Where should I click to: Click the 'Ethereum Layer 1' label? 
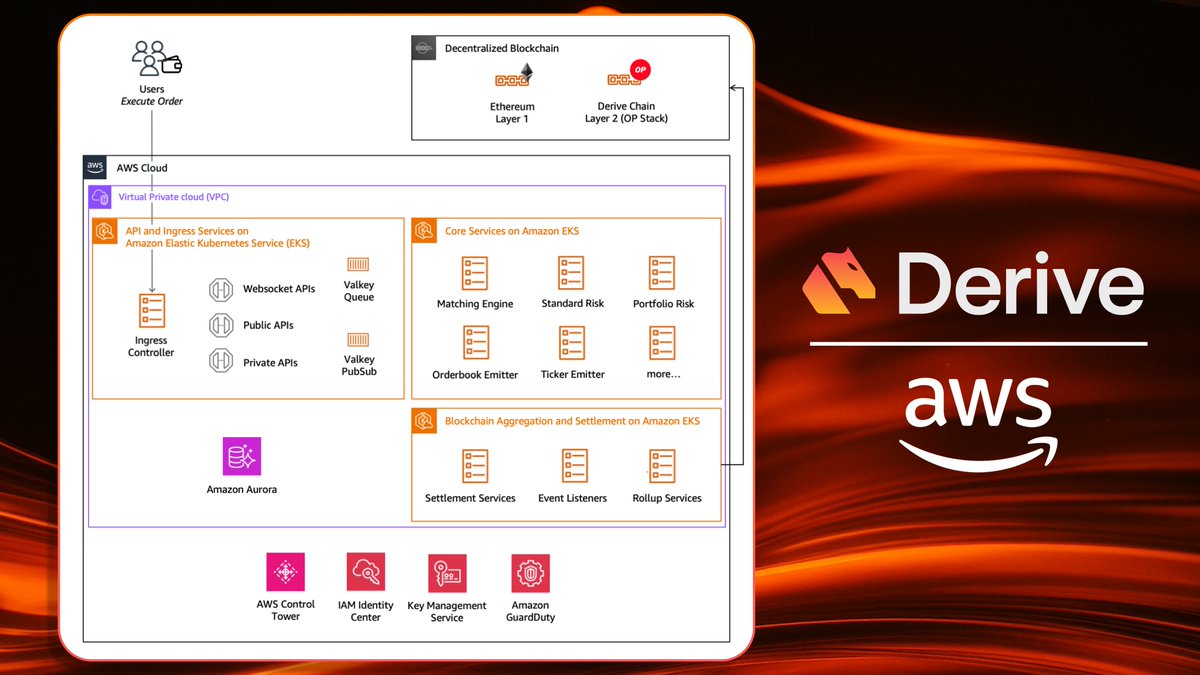pyautogui.click(x=512, y=113)
